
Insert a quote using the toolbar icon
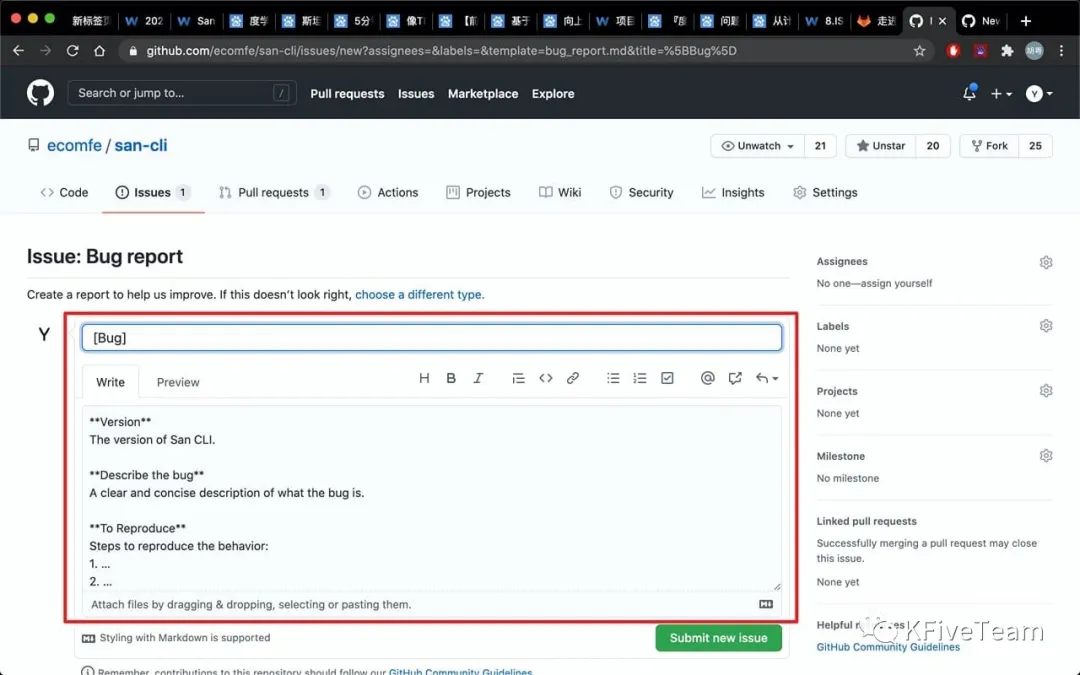click(x=518, y=378)
